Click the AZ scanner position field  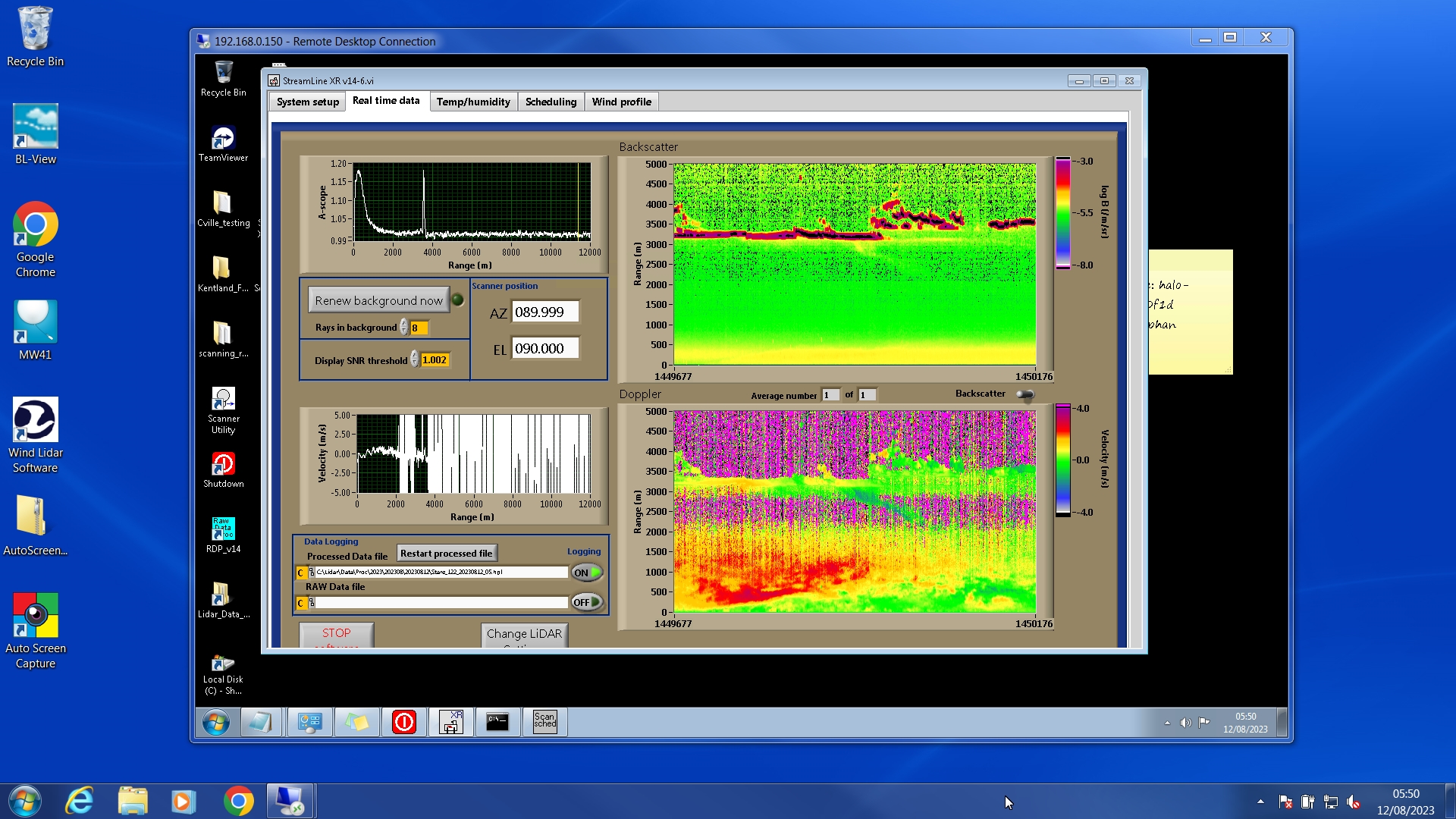coord(545,312)
